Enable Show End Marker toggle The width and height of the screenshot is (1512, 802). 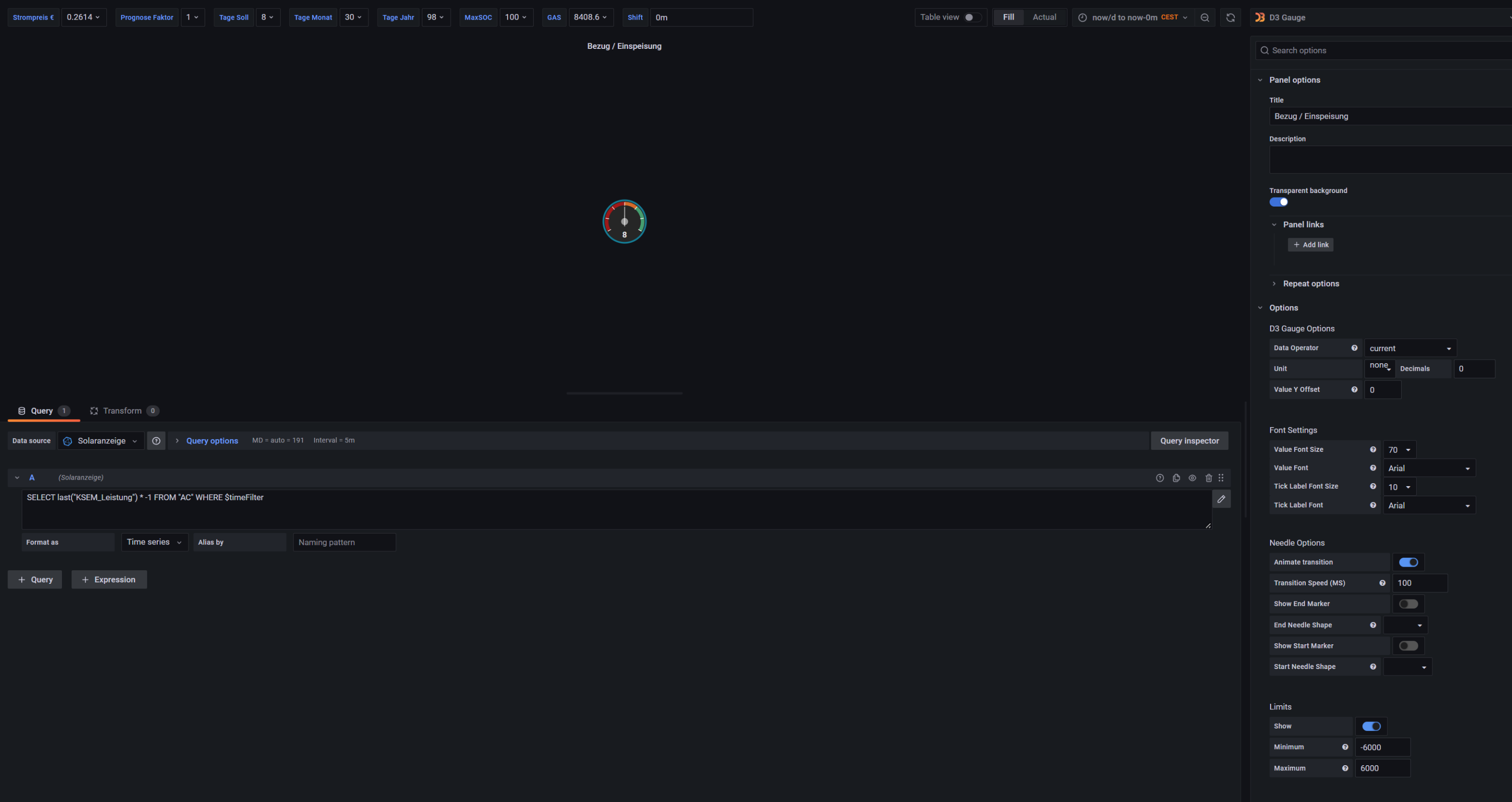tap(1408, 604)
